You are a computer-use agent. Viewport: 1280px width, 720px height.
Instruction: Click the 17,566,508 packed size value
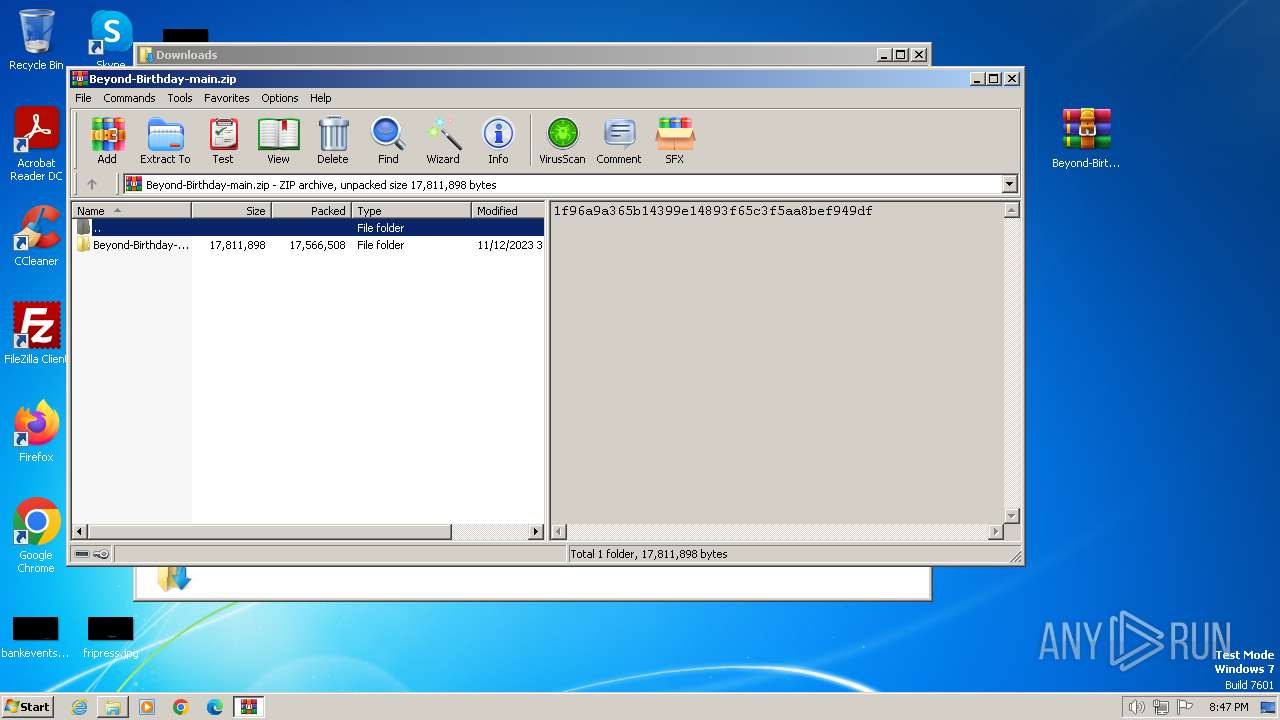click(317, 245)
